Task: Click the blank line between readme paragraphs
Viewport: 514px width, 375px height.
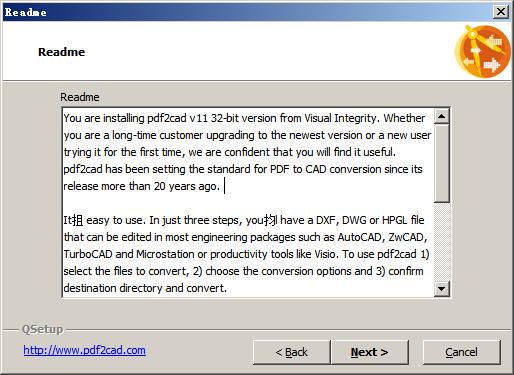Action: tap(248, 203)
